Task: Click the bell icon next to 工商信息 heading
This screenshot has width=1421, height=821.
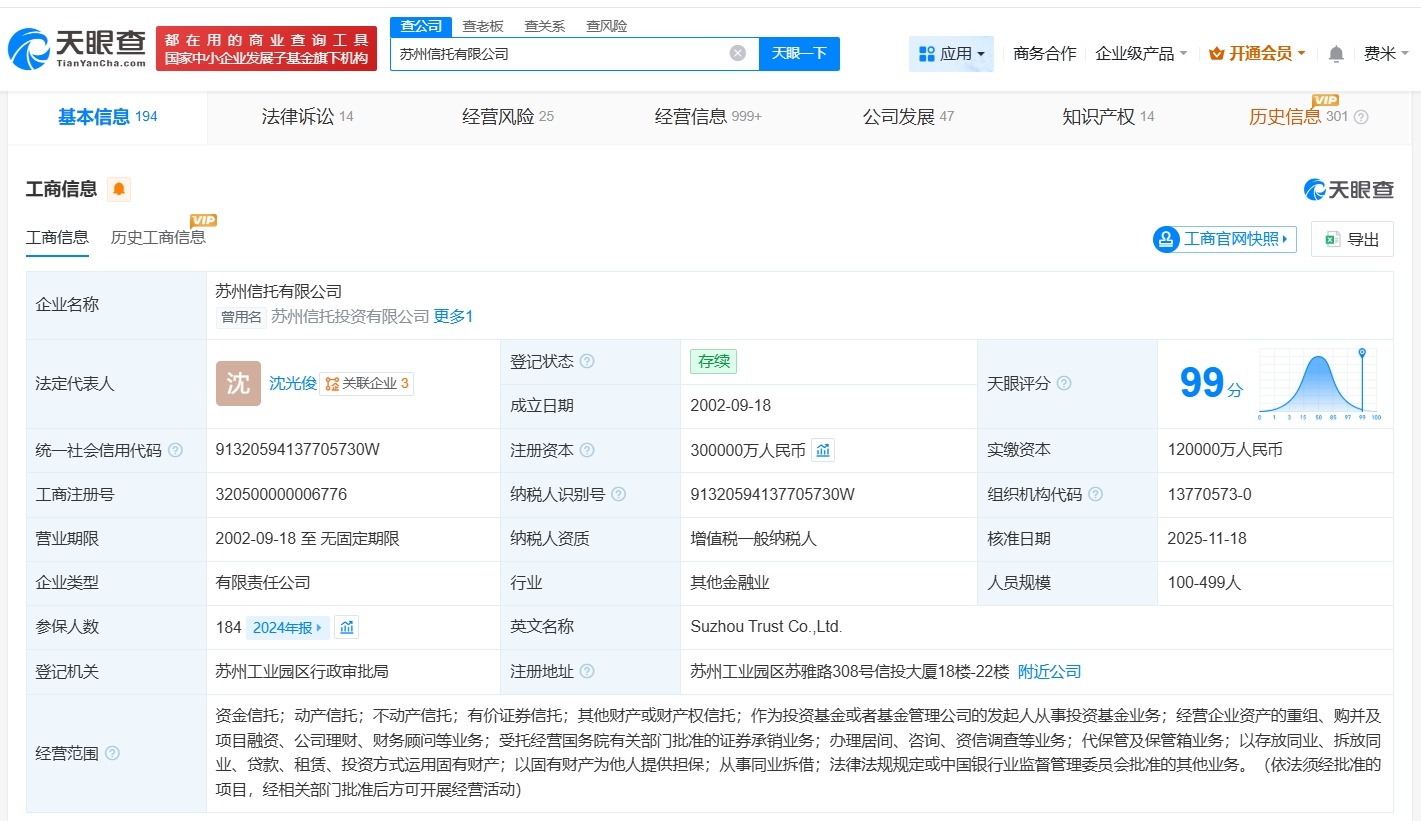Action: tap(119, 188)
